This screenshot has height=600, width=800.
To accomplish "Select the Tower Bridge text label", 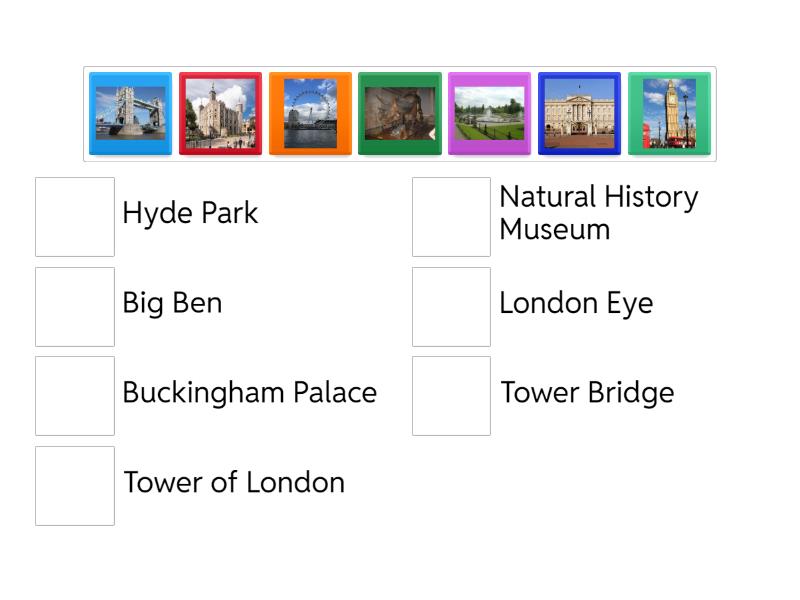I will pos(587,393).
